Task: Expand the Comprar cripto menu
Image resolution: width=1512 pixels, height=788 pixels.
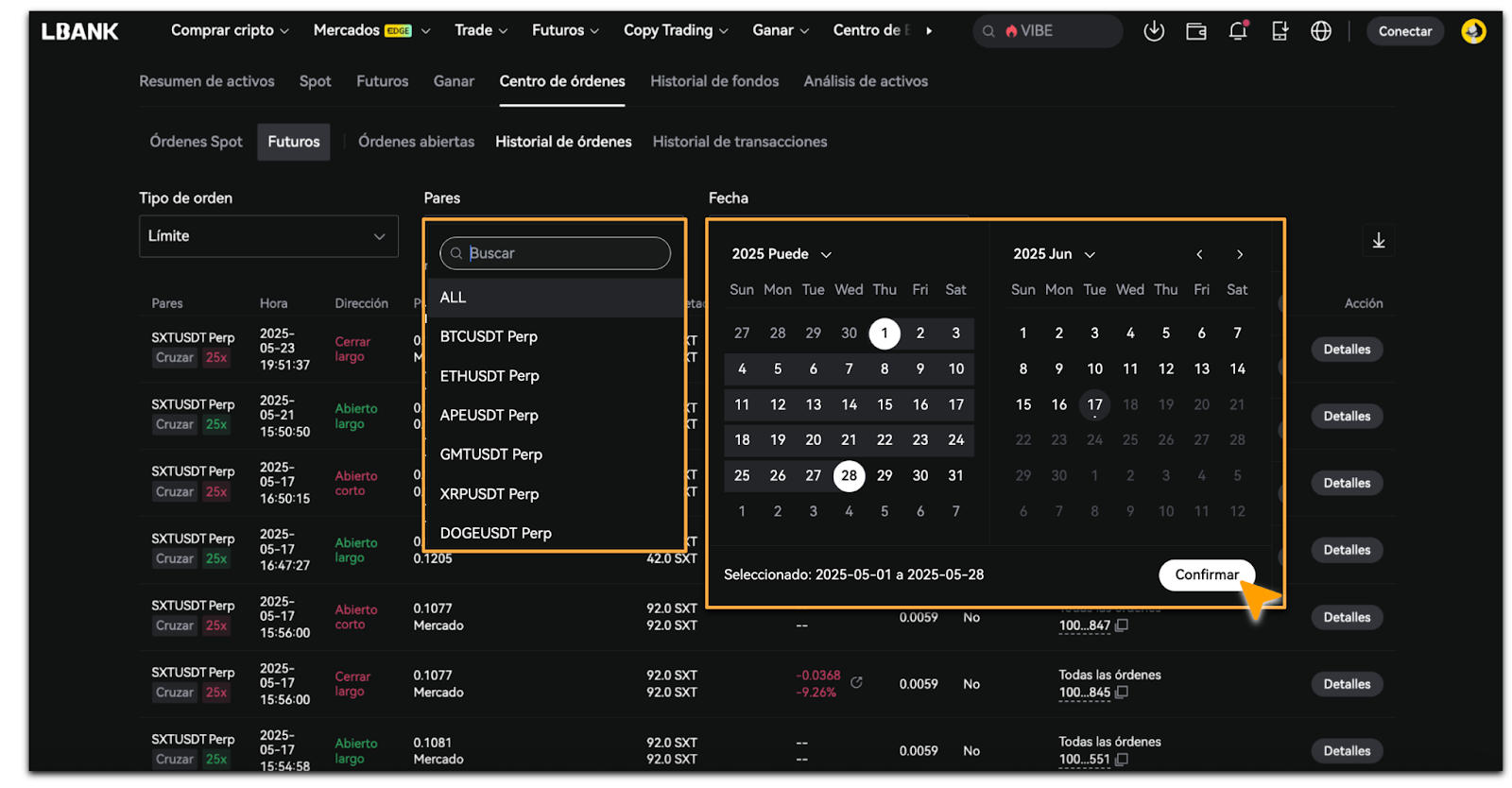Action: tap(230, 31)
